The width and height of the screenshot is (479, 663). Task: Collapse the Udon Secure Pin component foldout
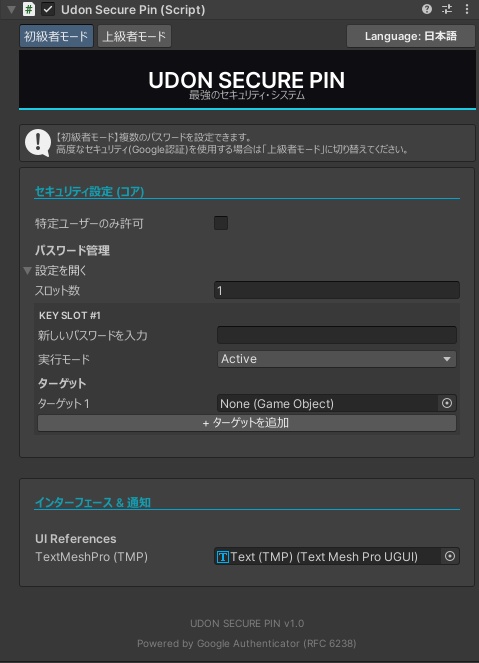click(x=11, y=9)
